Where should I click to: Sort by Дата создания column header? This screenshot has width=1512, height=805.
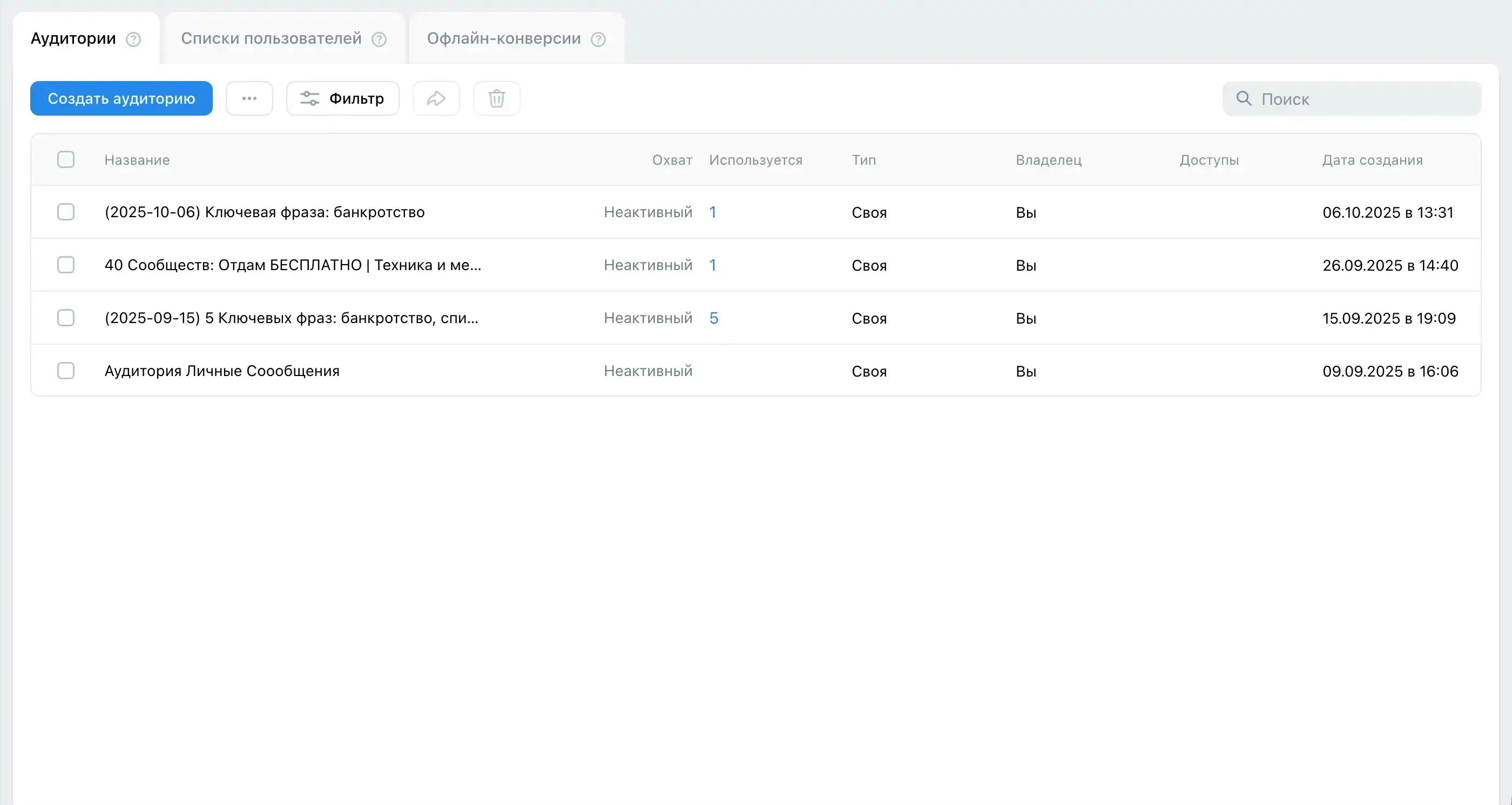[1372, 160]
